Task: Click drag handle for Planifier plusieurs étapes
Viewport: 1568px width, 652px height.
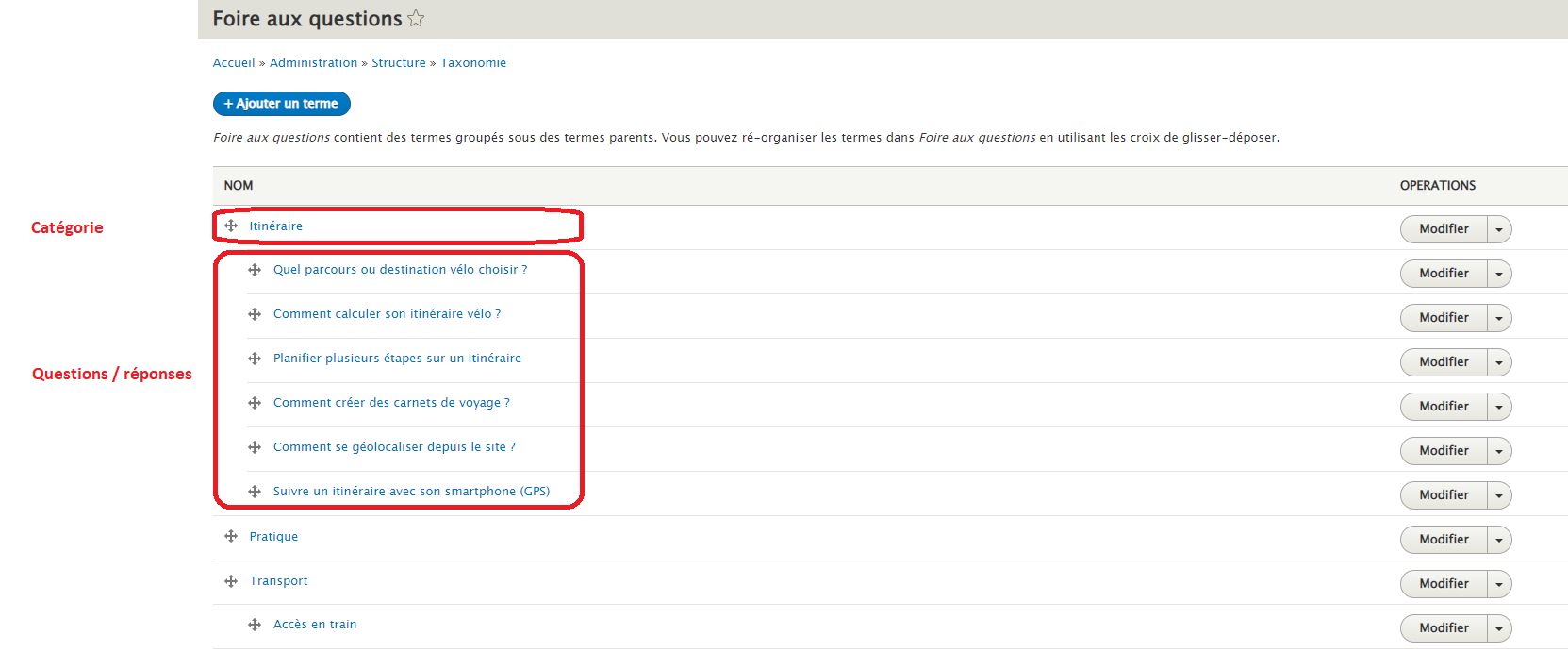Action: click(x=255, y=359)
